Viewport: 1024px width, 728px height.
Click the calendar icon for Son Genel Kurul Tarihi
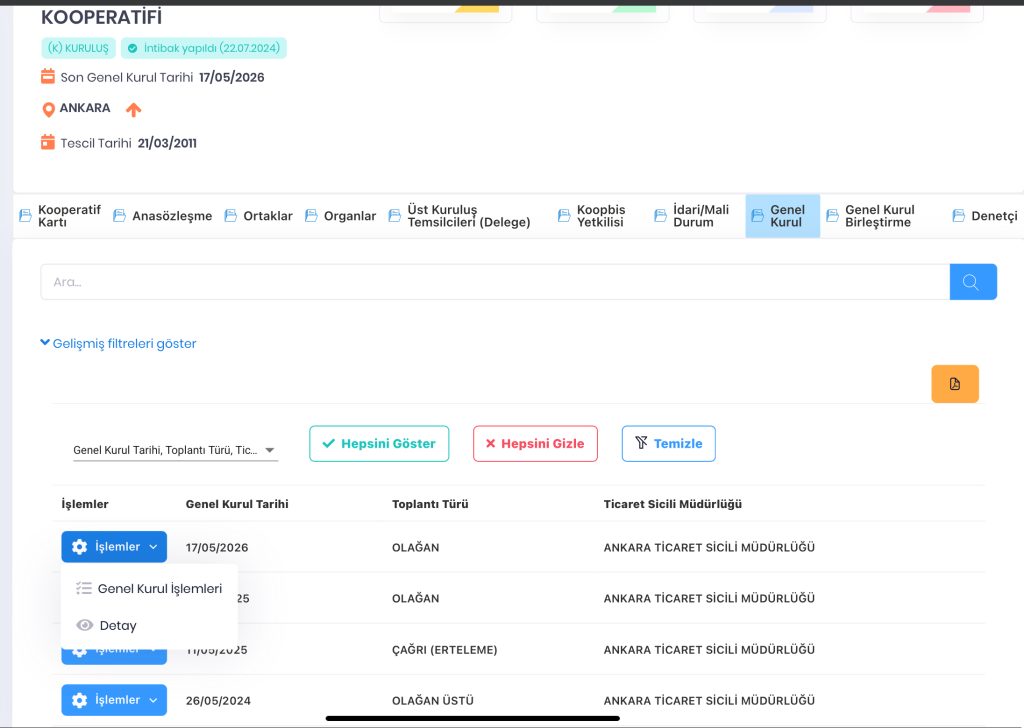pos(48,76)
